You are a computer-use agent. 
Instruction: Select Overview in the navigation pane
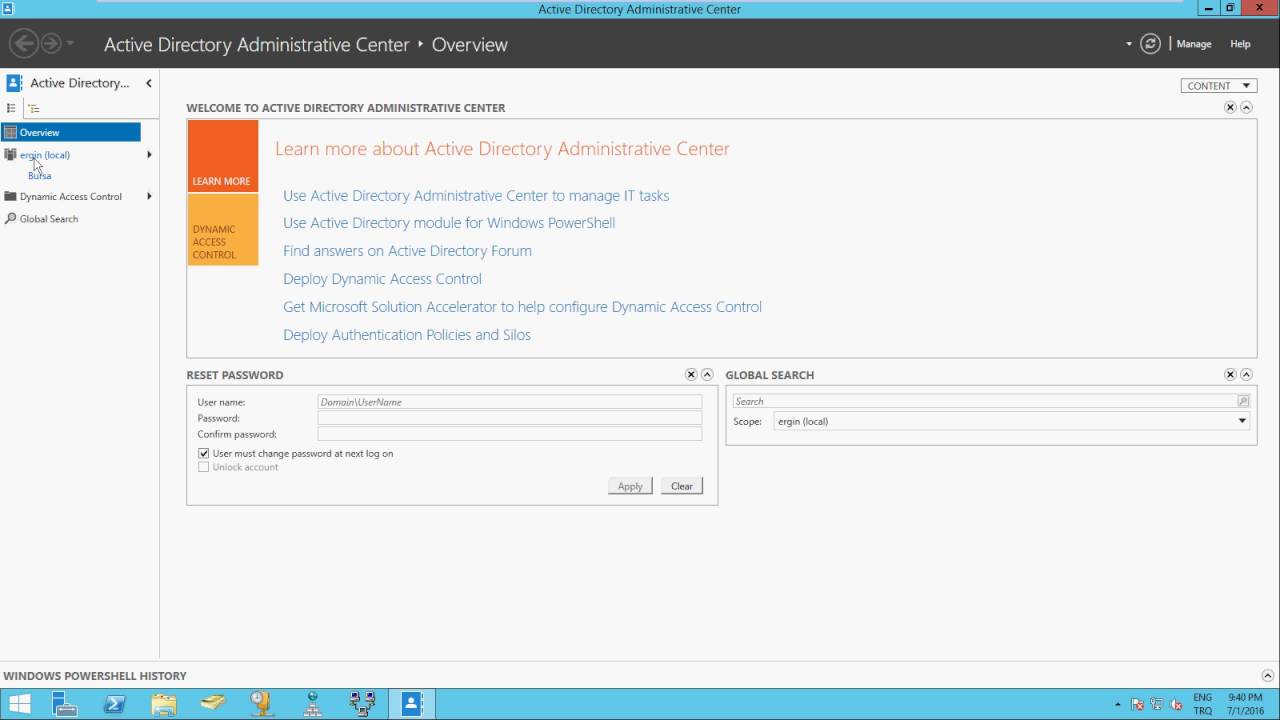click(x=70, y=132)
